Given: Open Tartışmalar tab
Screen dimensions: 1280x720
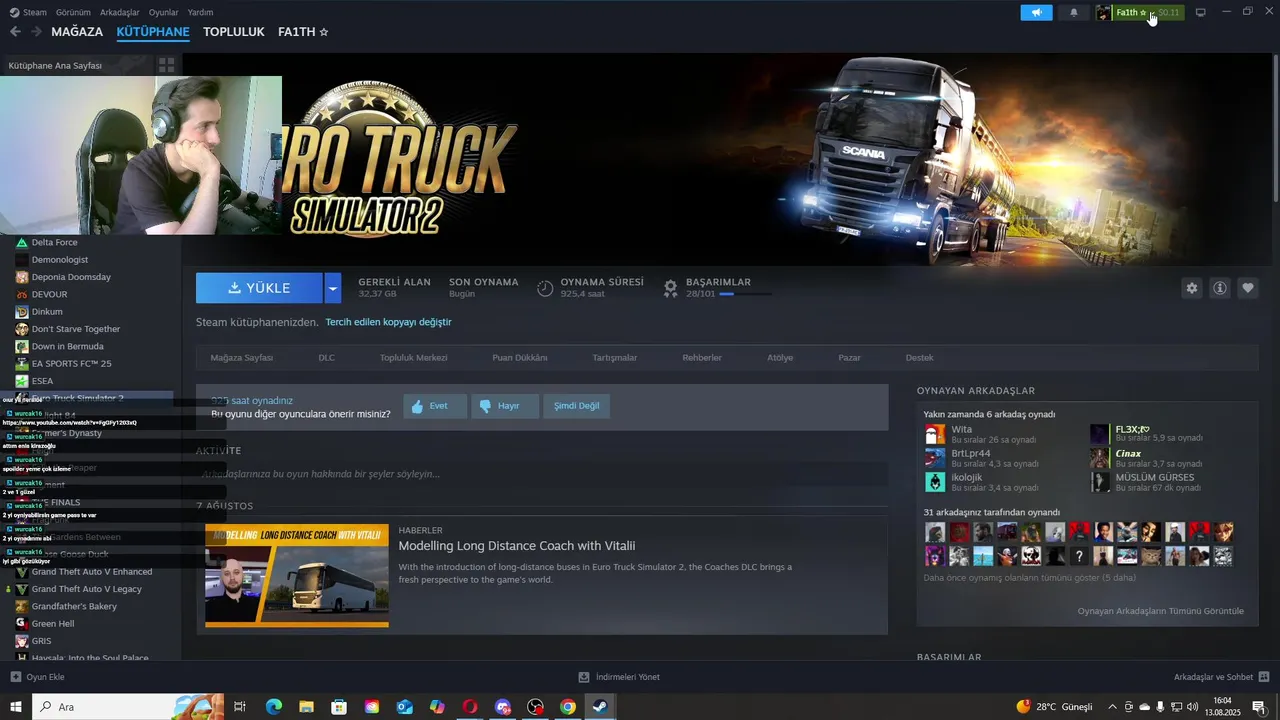Looking at the screenshot, I should click(x=615, y=358).
